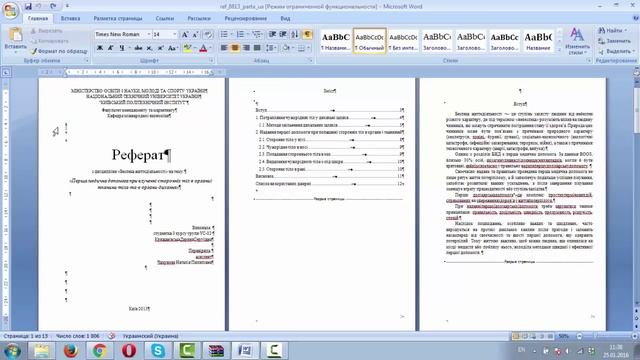Screen dimensions: 640x360
Task: Open WinRAR from the taskbar
Action: [x=216, y=351]
